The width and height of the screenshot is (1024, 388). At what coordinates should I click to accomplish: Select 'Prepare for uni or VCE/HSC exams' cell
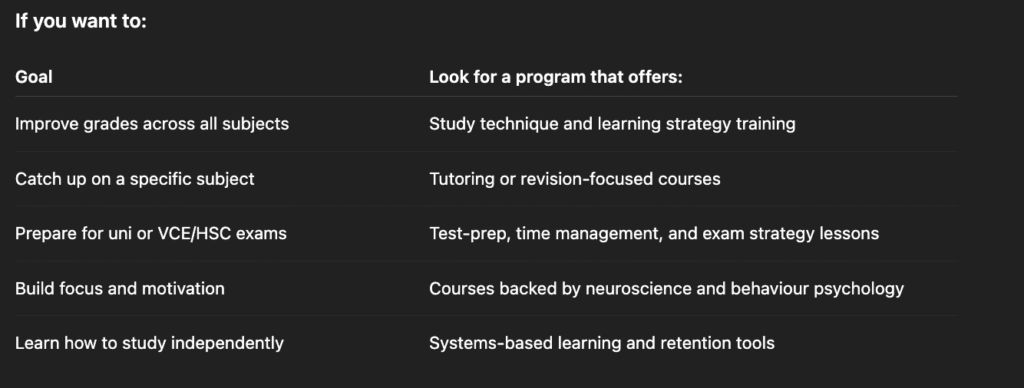151,234
